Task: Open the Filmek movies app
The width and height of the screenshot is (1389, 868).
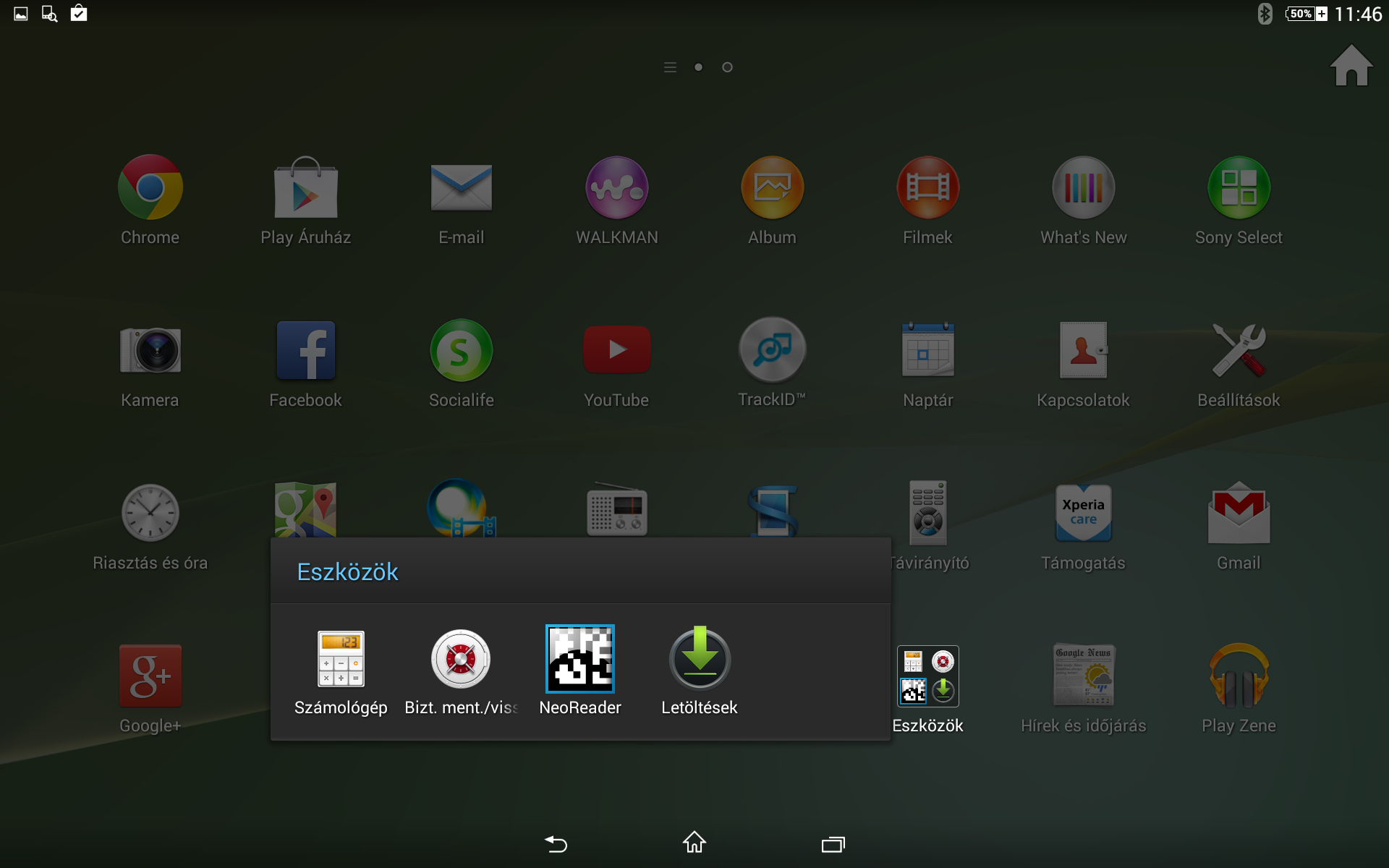Action: click(927, 187)
